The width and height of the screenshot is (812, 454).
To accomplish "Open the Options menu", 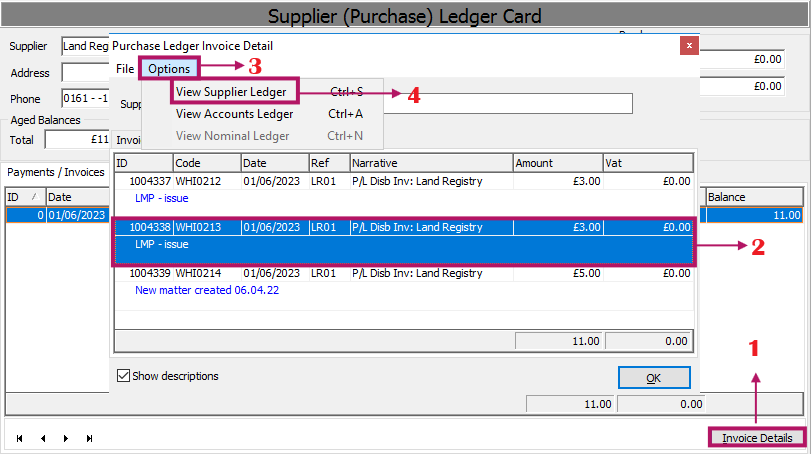I will tap(169, 69).
